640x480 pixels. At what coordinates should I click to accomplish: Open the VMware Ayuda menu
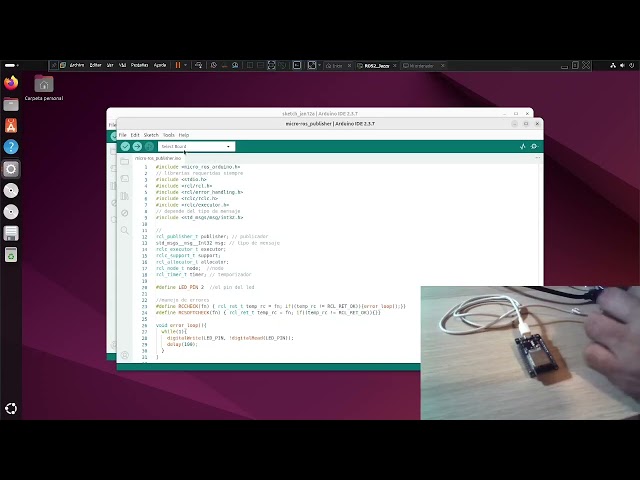coord(160,65)
